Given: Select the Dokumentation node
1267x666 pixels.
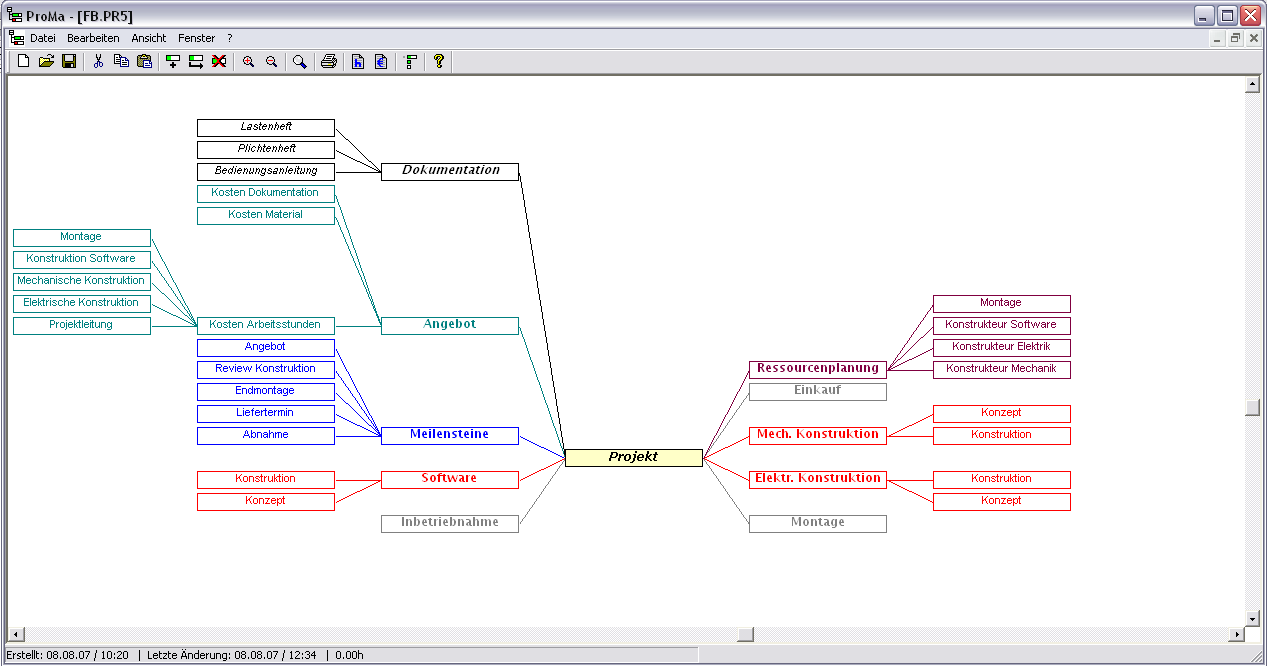Looking at the screenshot, I should click(450, 171).
